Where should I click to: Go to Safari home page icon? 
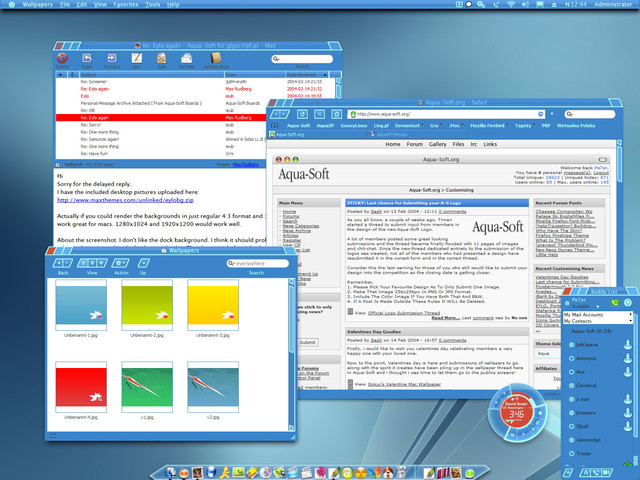click(336, 115)
